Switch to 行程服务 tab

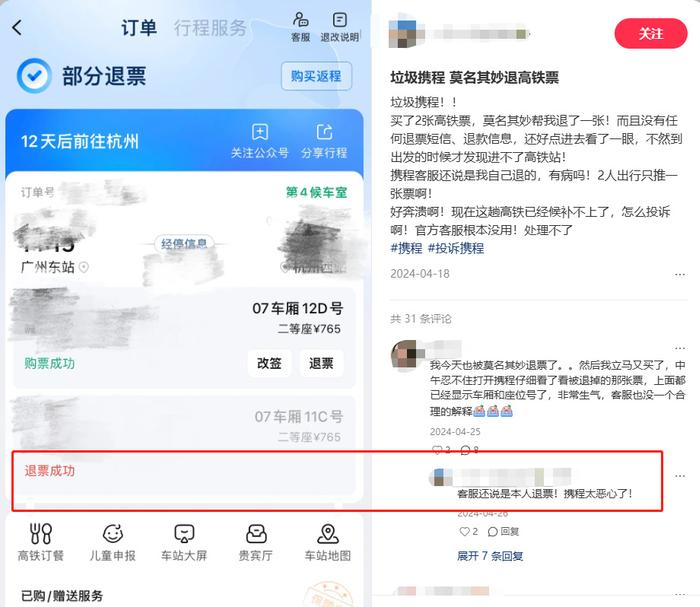pyautogui.click(x=210, y=28)
